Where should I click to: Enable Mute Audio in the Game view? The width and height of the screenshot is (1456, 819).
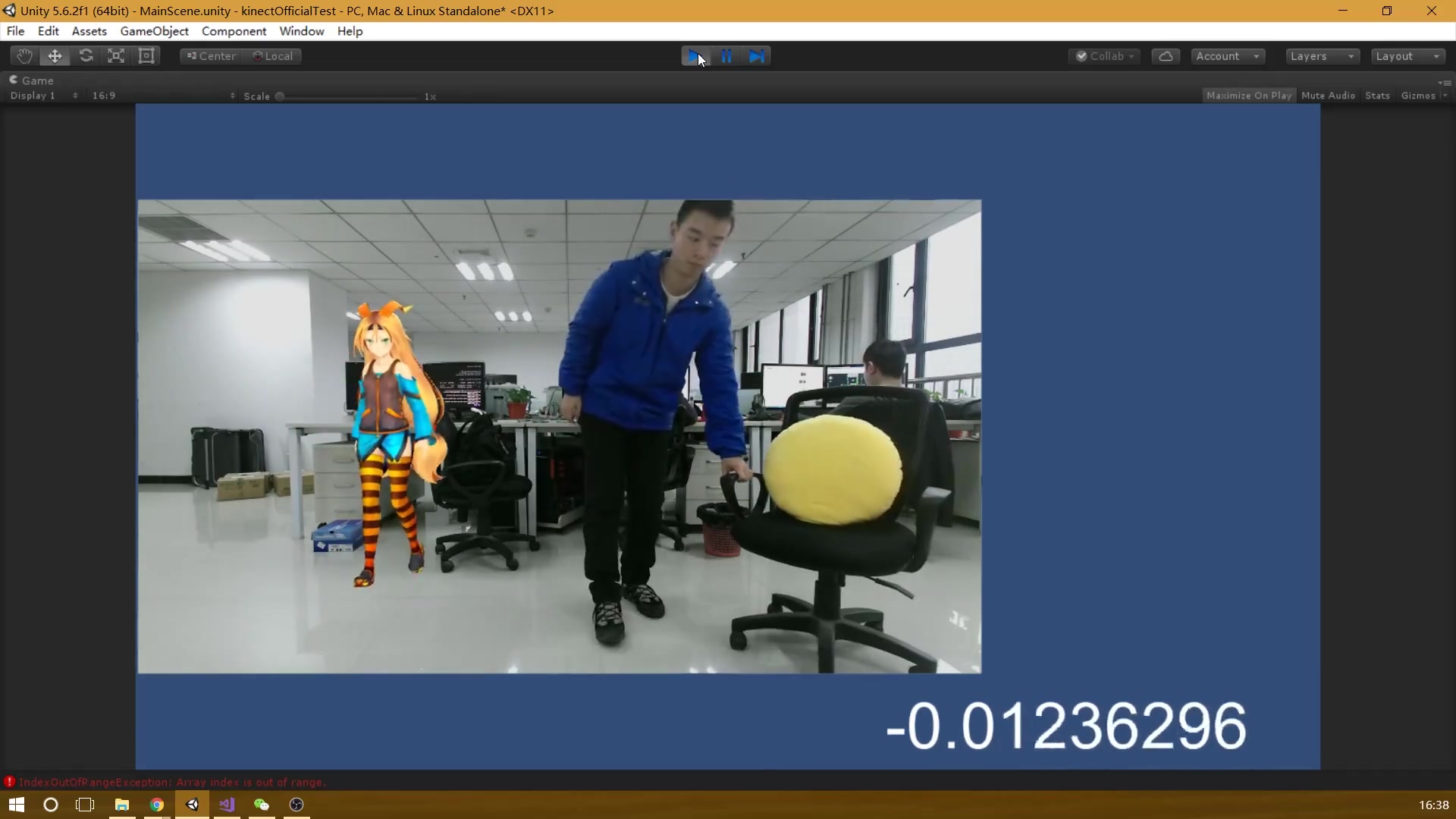(x=1328, y=95)
